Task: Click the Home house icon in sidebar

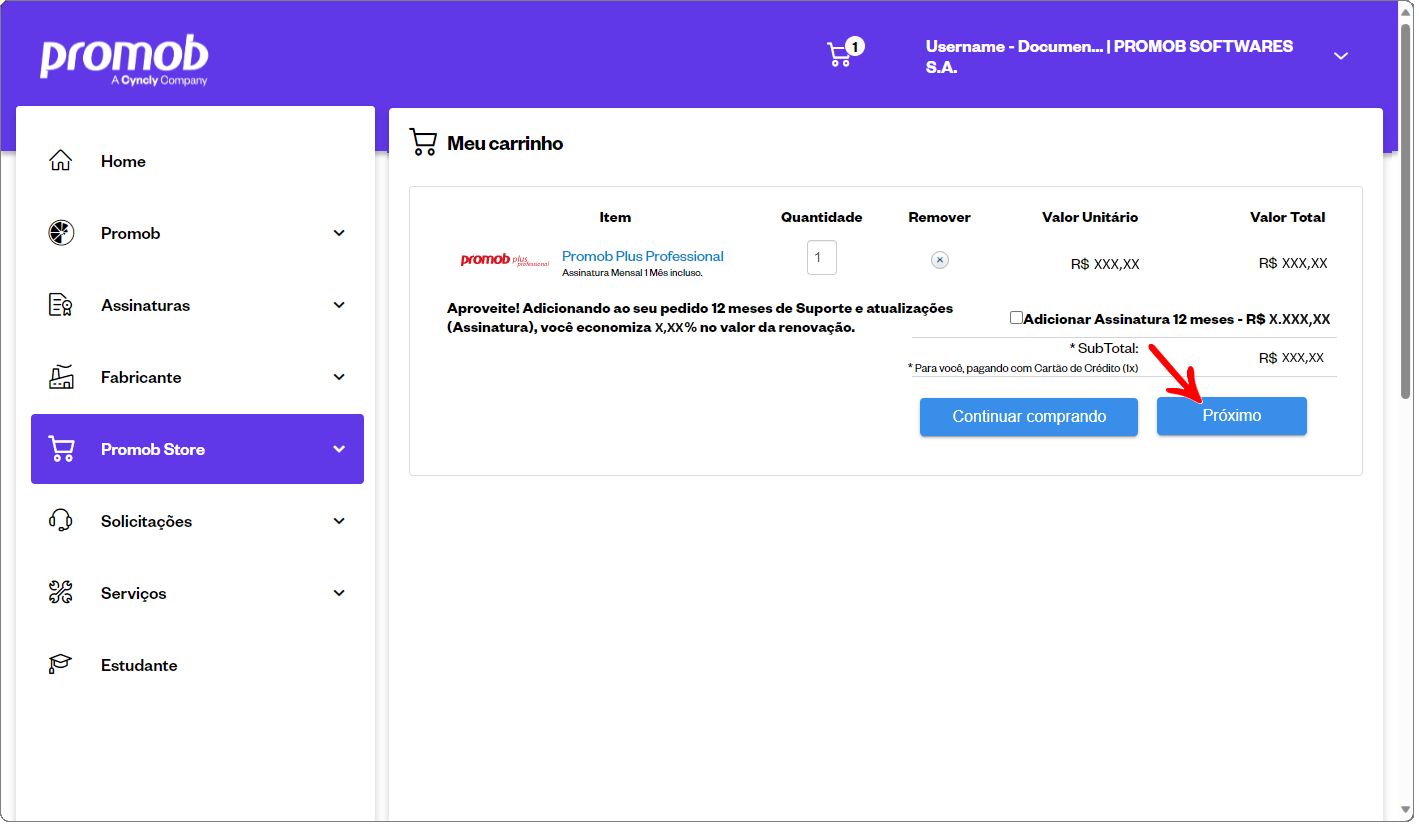Action: click(61, 161)
